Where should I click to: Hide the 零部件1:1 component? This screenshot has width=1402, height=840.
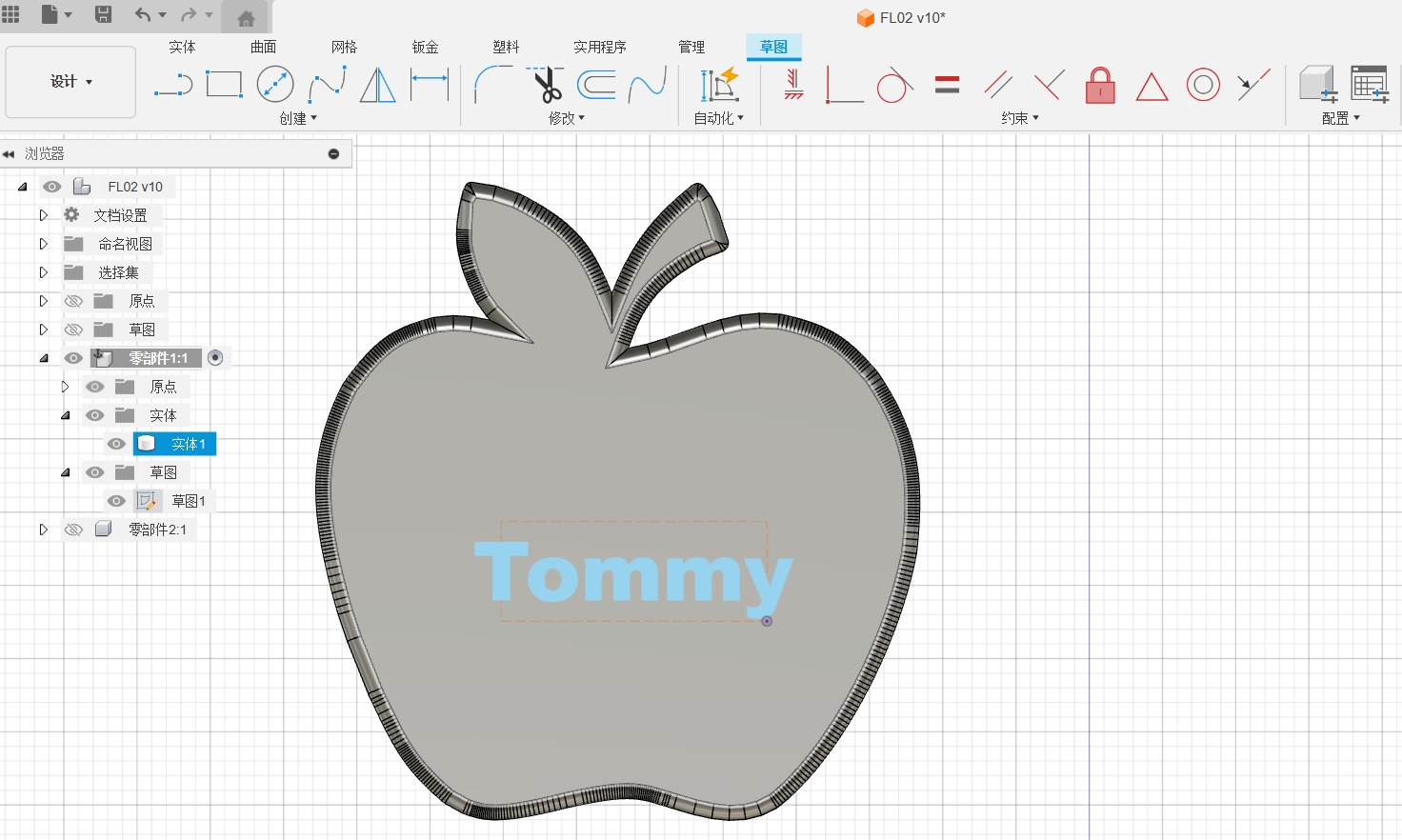click(x=73, y=358)
